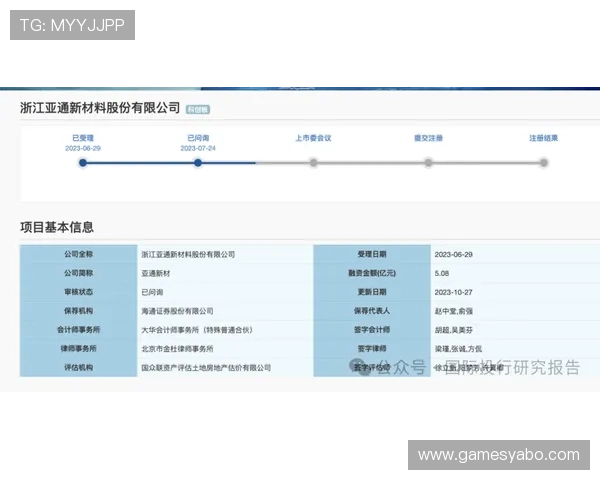Viewport: 600px width, 480px height.
Task: Click the 公司全称 value 浙江亚通新材料股份有限公司
Action: (188, 255)
